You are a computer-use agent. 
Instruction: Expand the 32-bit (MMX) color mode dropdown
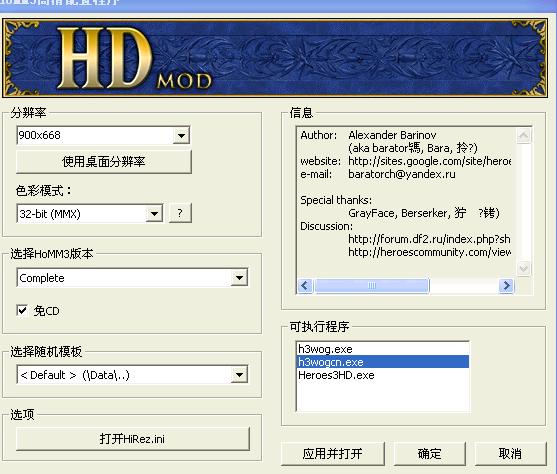point(154,214)
